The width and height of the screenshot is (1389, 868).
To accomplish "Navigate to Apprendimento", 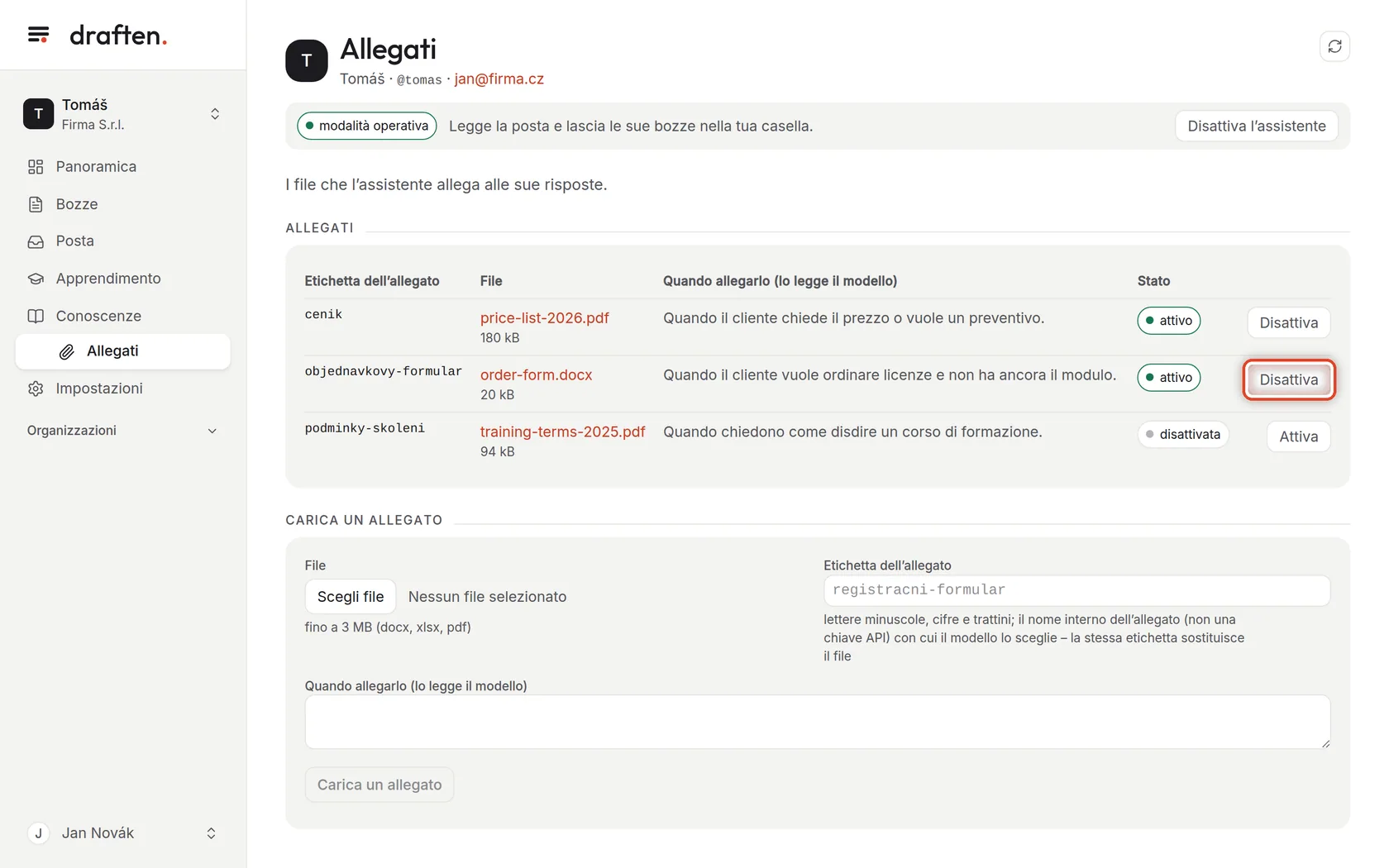I will click(123, 279).
